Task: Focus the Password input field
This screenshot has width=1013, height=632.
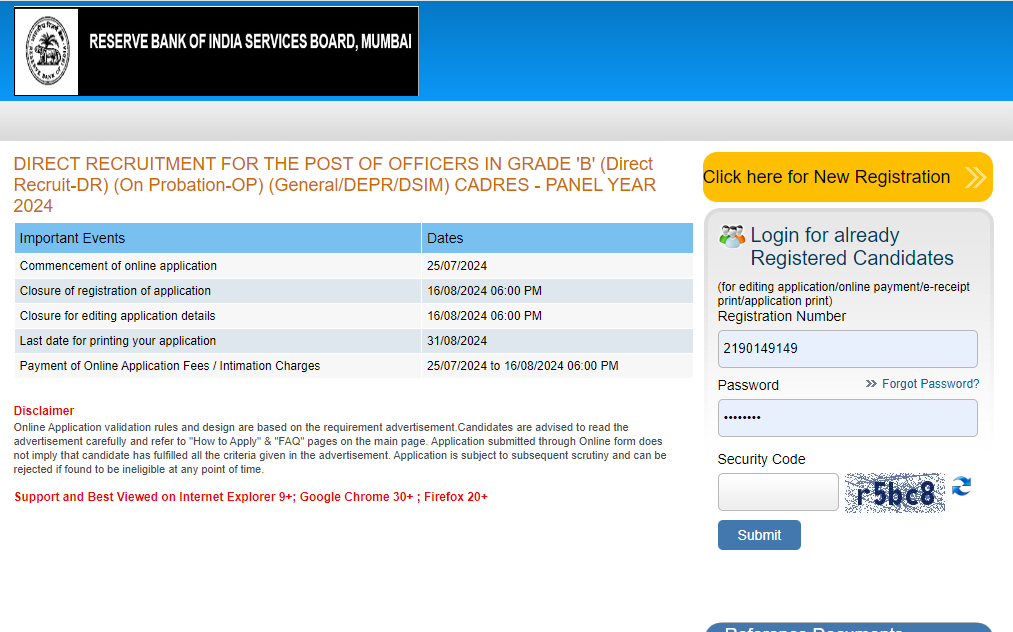Action: pyautogui.click(x=848, y=418)
